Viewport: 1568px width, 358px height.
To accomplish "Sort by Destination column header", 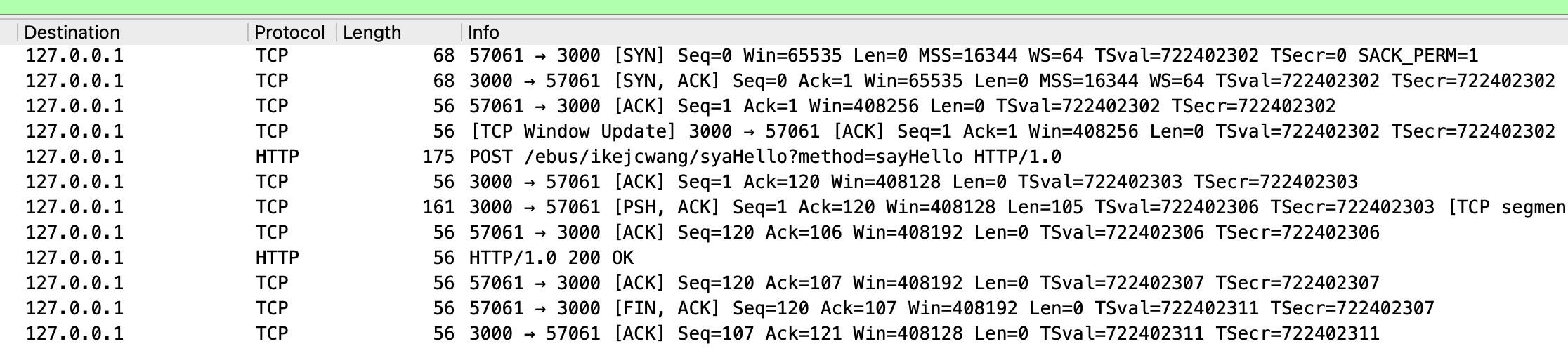I will click(x=72, y=32).
